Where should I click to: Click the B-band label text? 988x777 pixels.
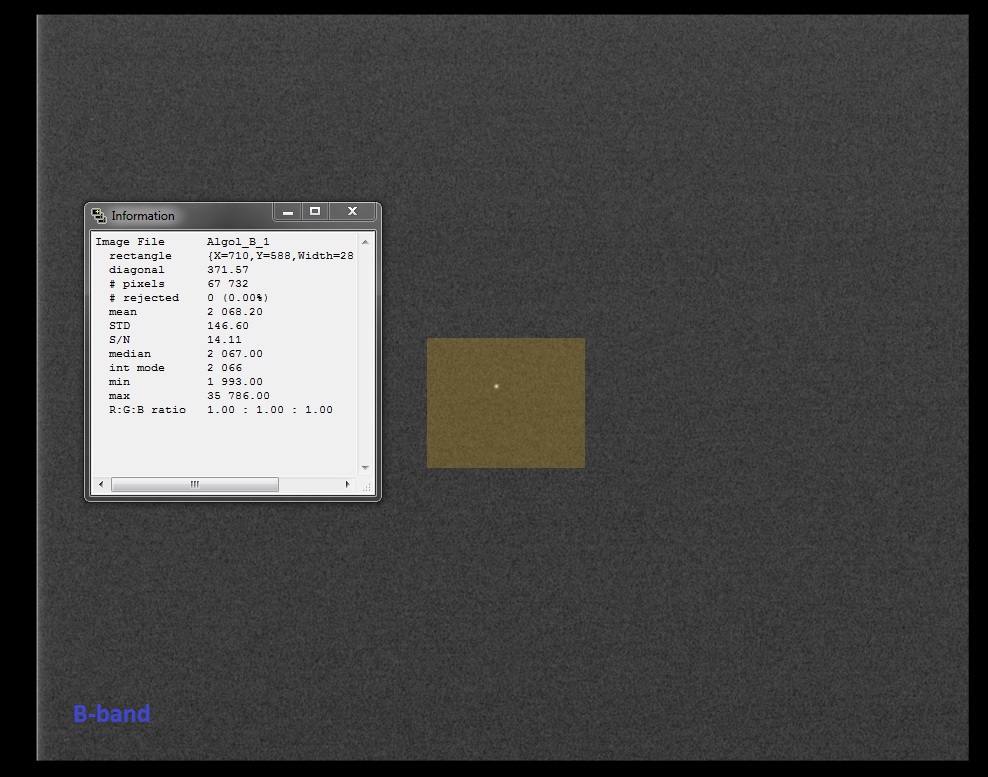click(x=111, y=714)
